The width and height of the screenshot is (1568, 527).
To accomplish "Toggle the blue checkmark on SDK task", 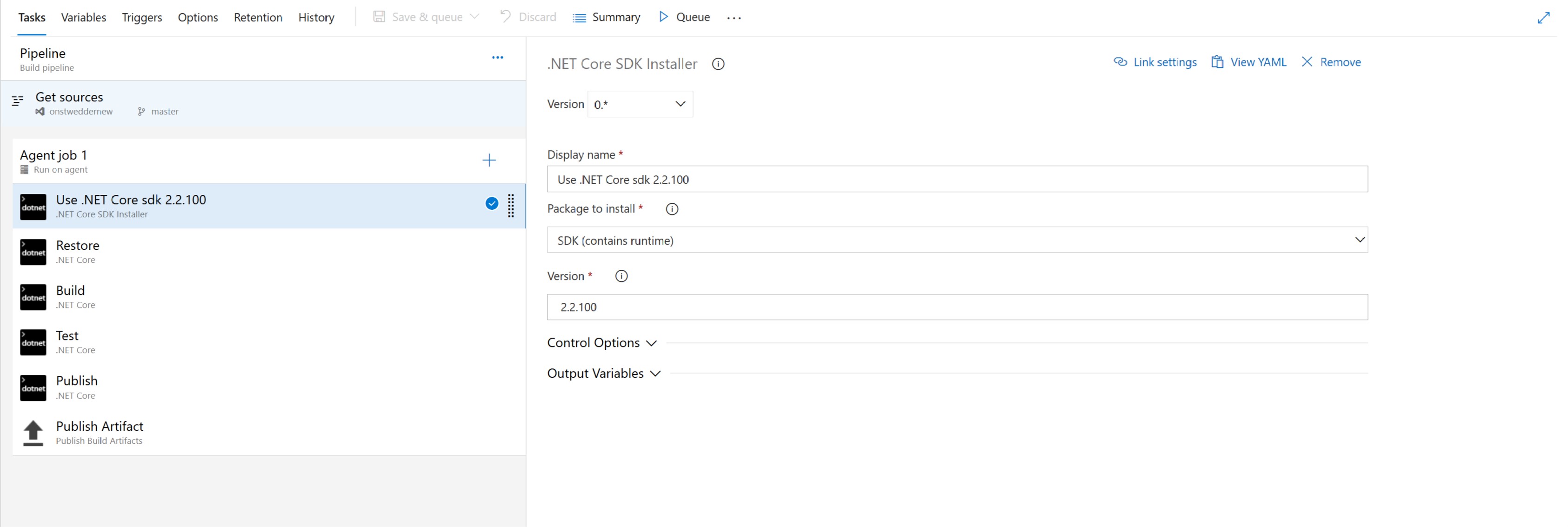I will [492, 203].
